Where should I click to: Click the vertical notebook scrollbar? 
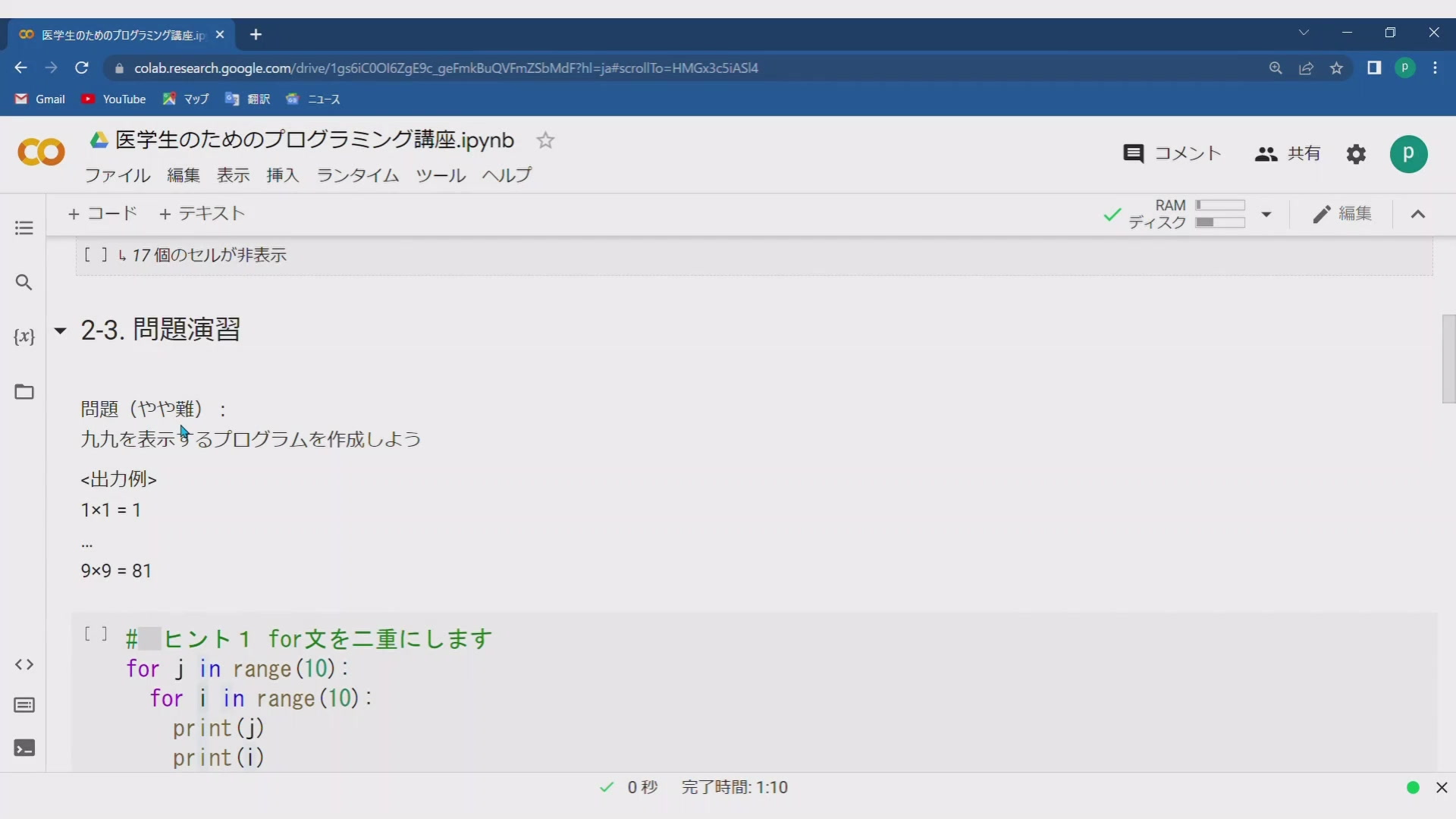pos(1448,358)
